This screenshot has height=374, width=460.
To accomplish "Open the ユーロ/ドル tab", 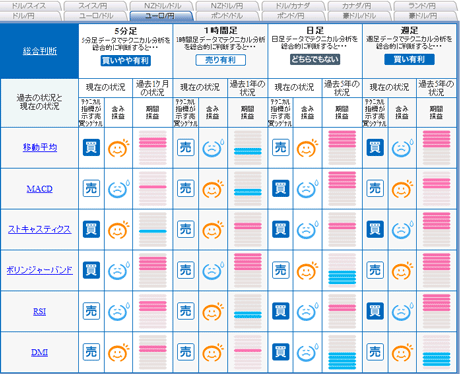I will [96, 16].
